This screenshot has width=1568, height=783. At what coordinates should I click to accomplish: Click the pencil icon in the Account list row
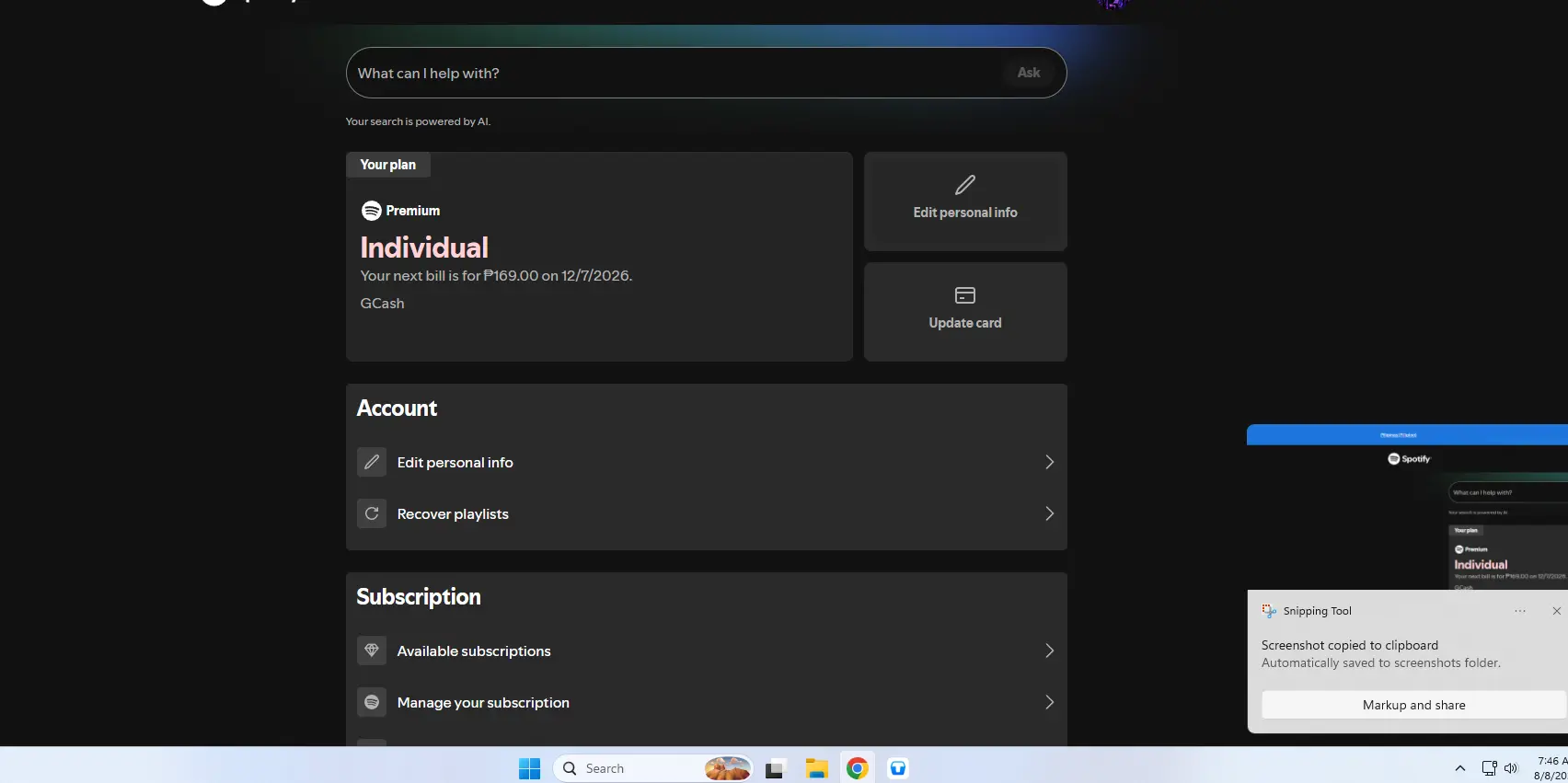coord(372,462)
